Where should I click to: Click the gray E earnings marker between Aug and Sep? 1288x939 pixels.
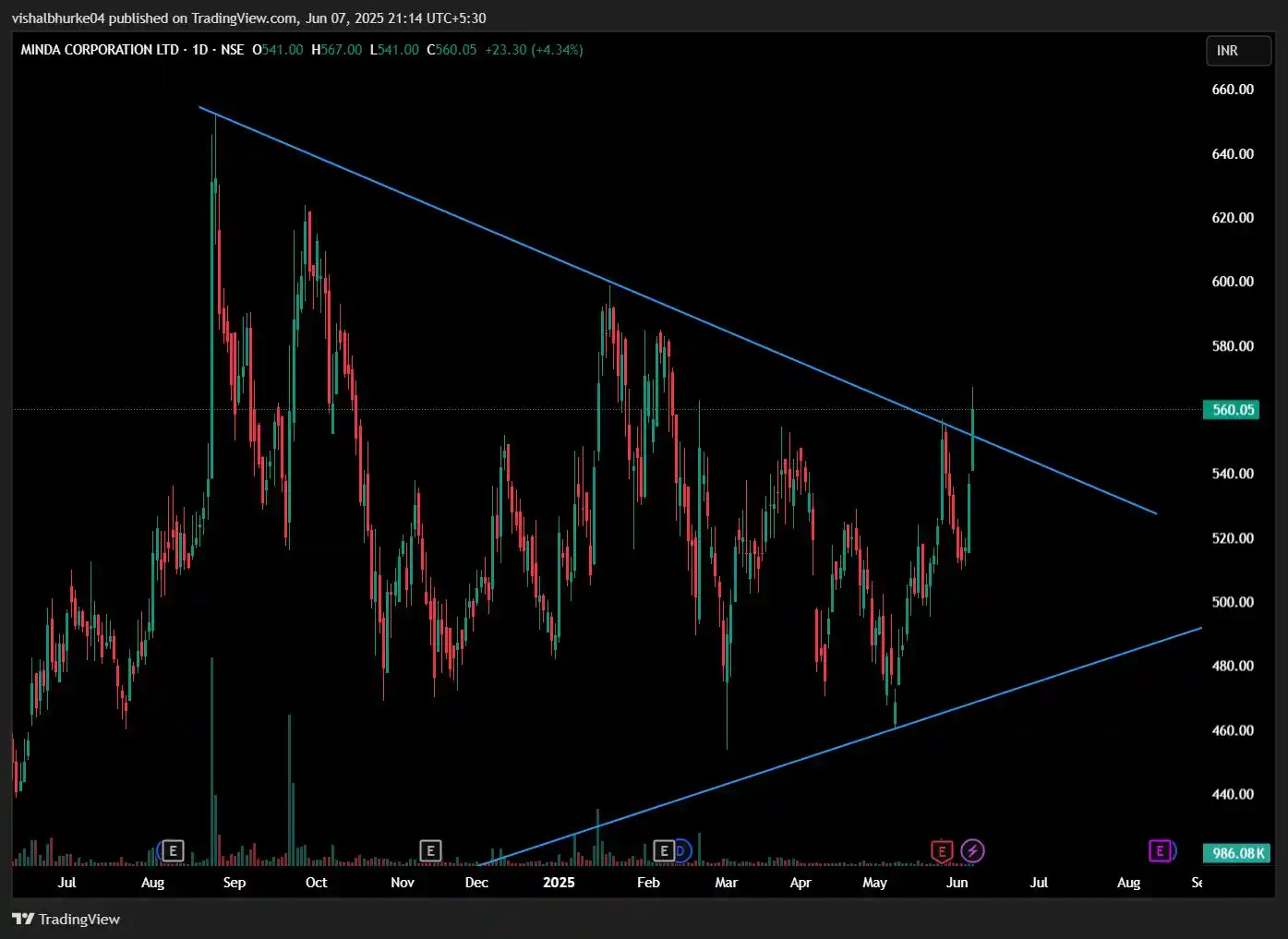(173, 850)
